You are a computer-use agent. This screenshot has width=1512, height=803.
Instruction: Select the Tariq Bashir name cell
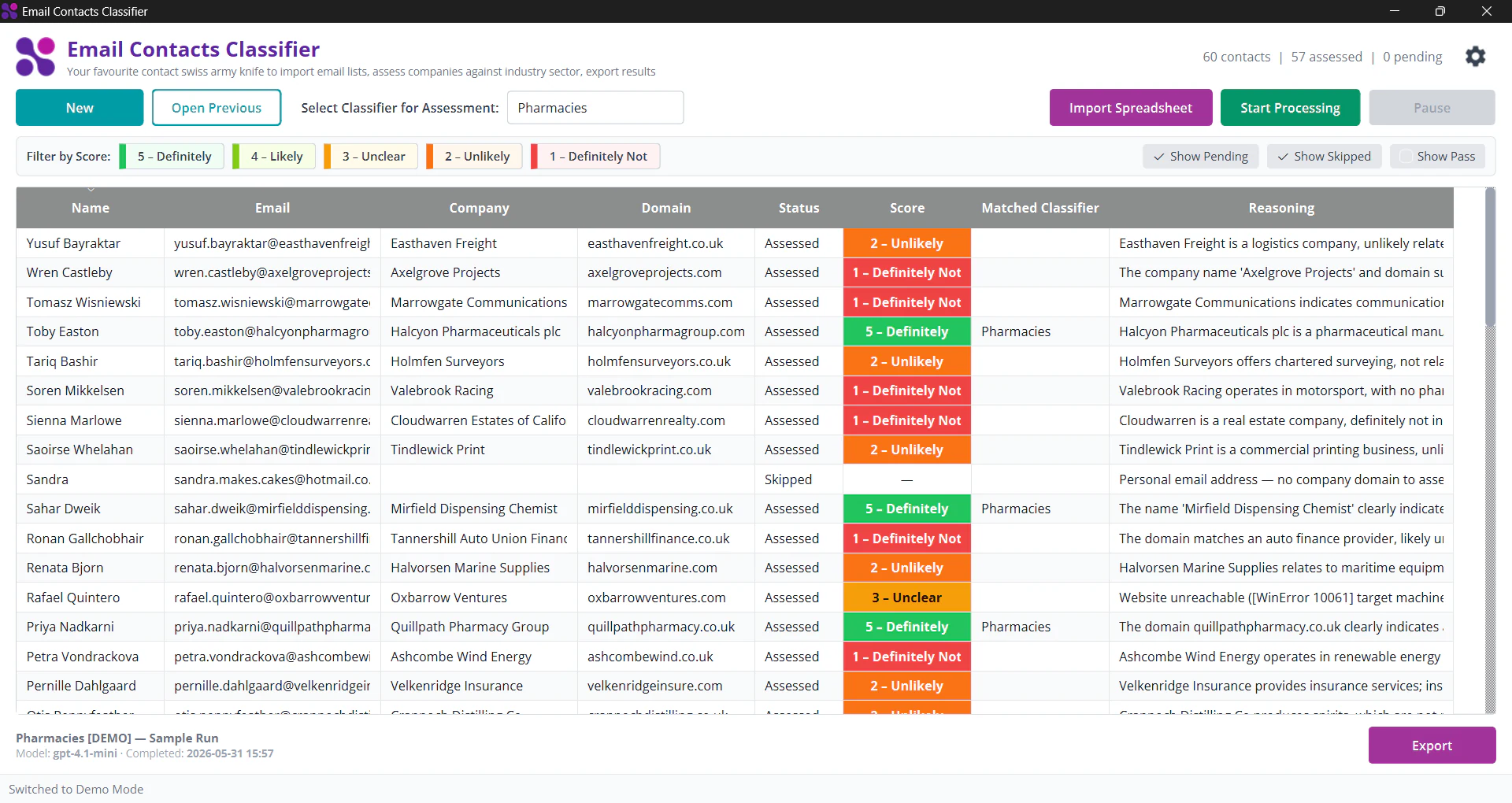click(91, 361)
